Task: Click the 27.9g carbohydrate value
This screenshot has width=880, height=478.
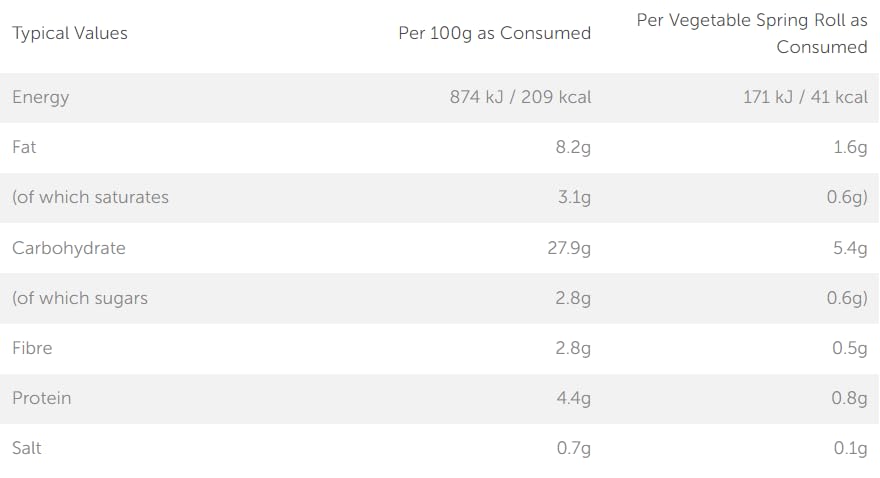Action: [569, 248]
